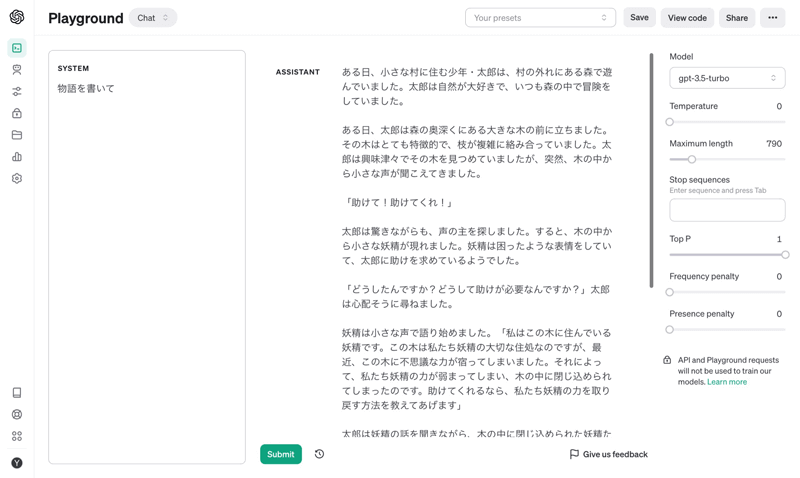Open the Fine-tuning sliders sidebar icon
The height and width of the screenshot is (478, 800).
pyautogui.click(x=17, y=92)
